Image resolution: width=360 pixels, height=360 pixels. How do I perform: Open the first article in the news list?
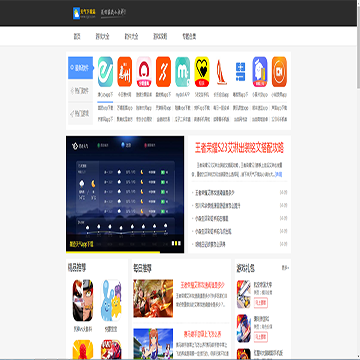215,193
